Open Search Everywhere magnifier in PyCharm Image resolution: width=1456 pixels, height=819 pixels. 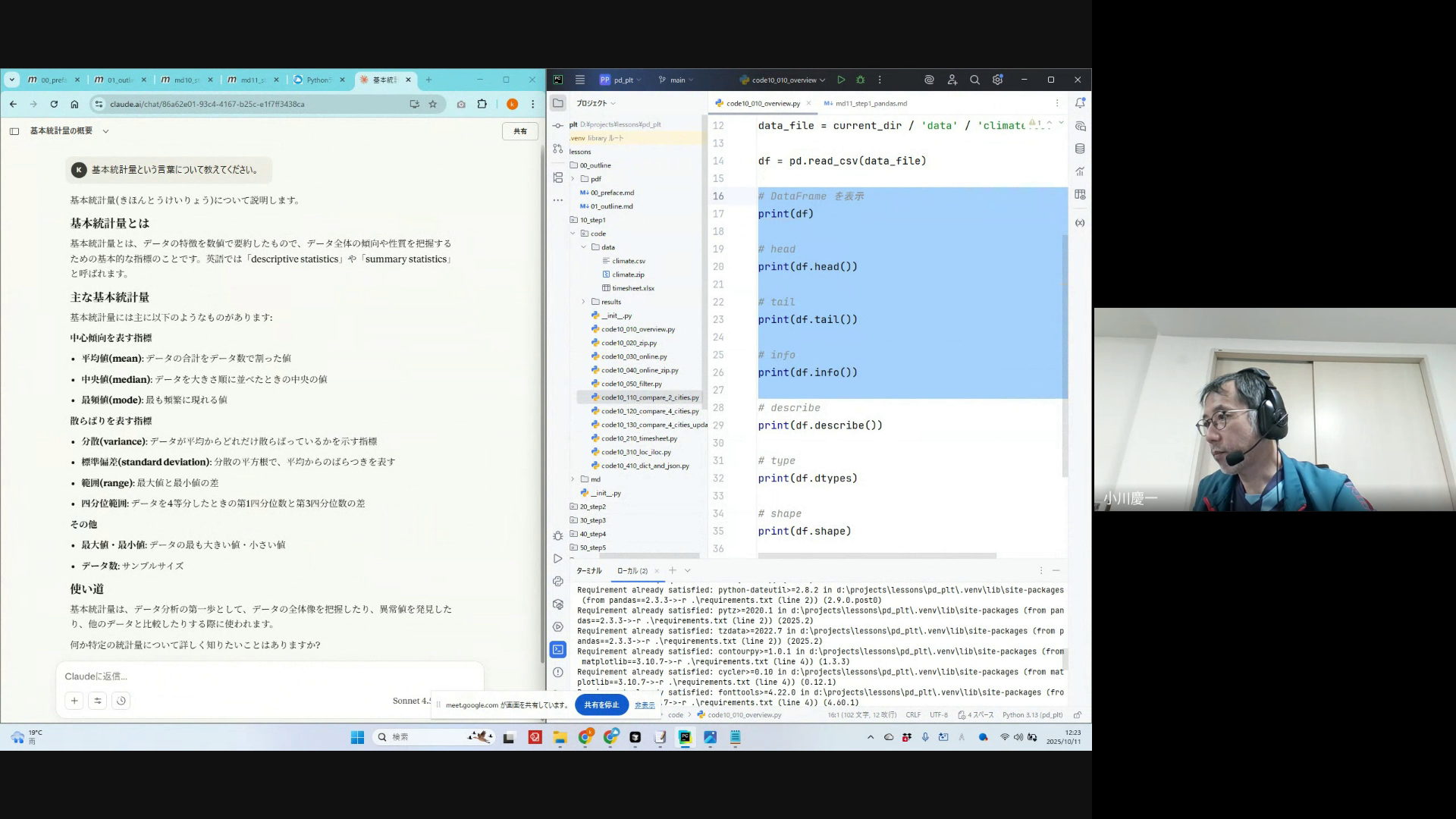(x=974, y=80)
